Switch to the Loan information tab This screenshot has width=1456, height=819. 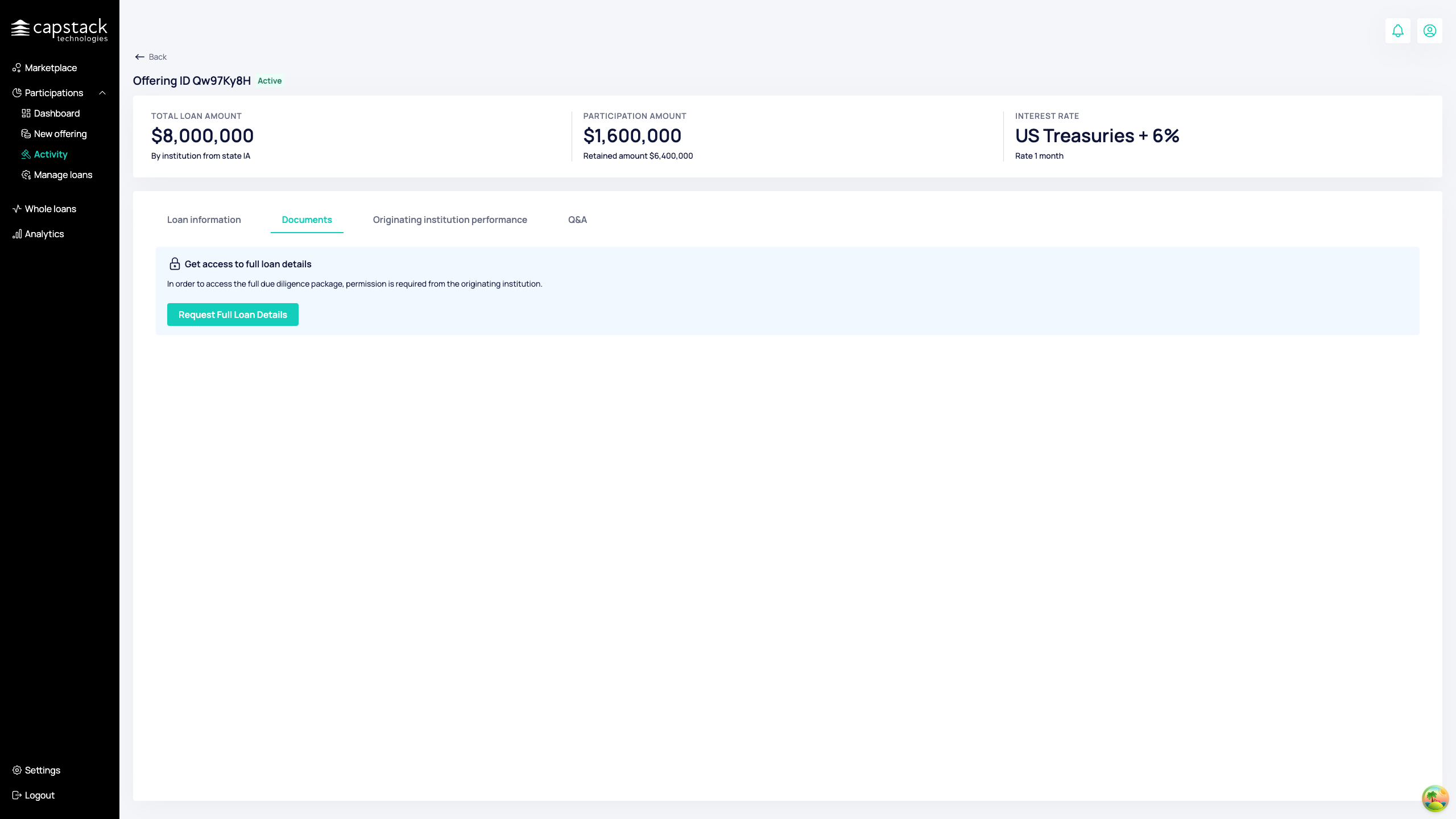click(x=204, y=220)
